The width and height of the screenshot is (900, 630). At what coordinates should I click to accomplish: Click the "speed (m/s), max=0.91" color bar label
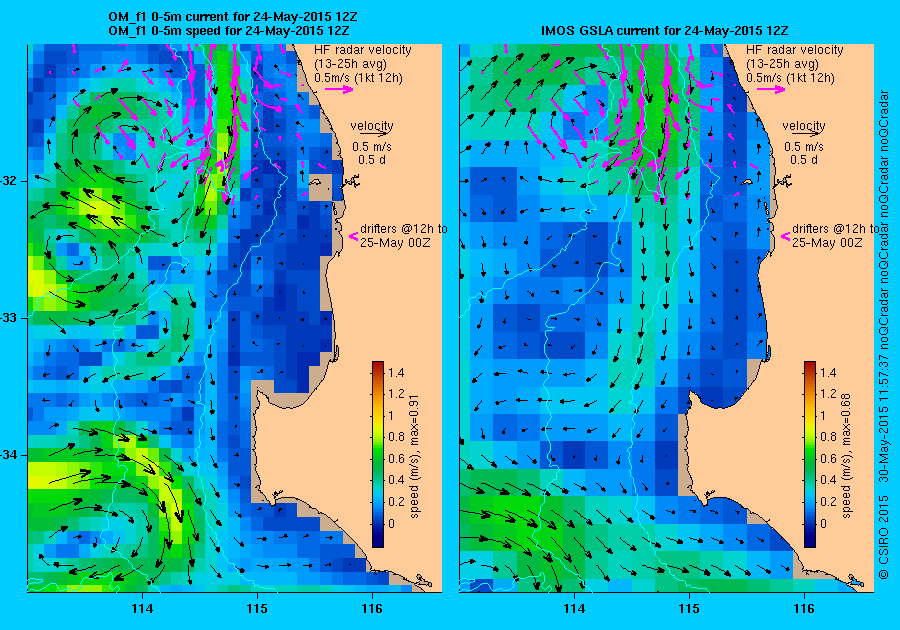pos(414,456)
